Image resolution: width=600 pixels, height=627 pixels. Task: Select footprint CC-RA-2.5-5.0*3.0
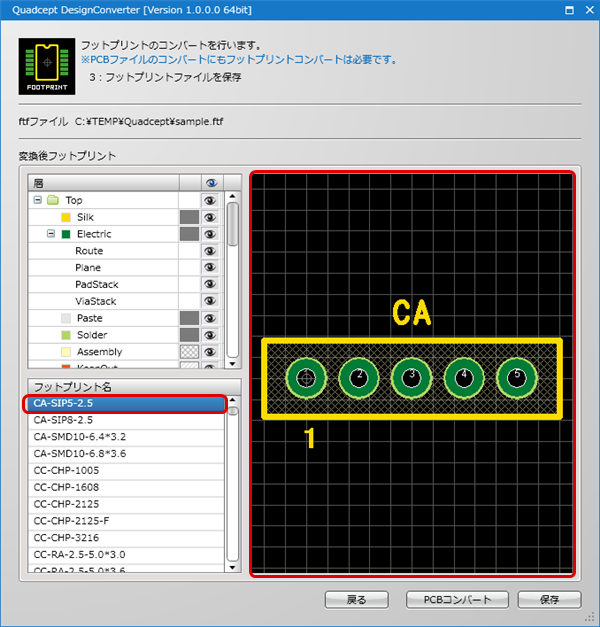point(126,554)
